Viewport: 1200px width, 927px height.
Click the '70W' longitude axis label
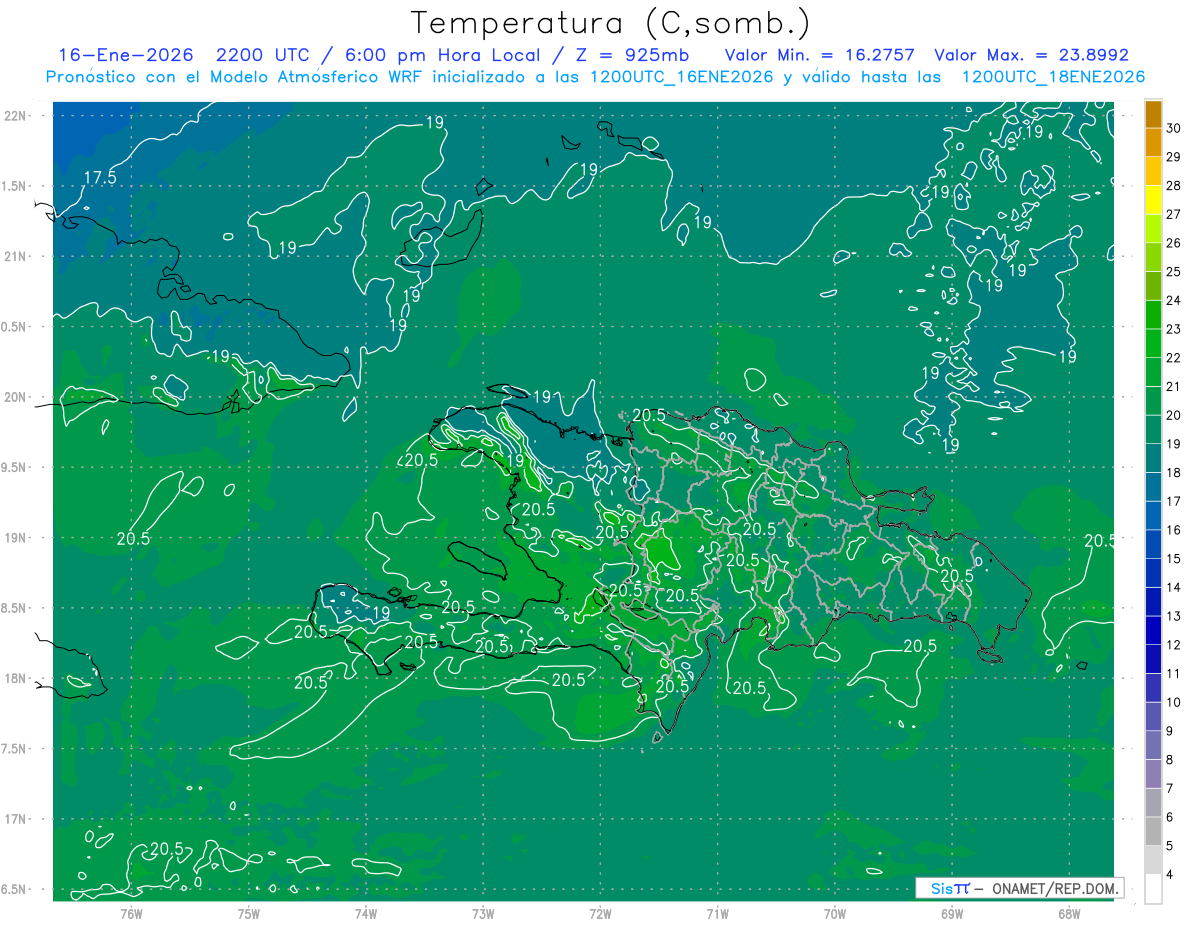tap(835, 913)
